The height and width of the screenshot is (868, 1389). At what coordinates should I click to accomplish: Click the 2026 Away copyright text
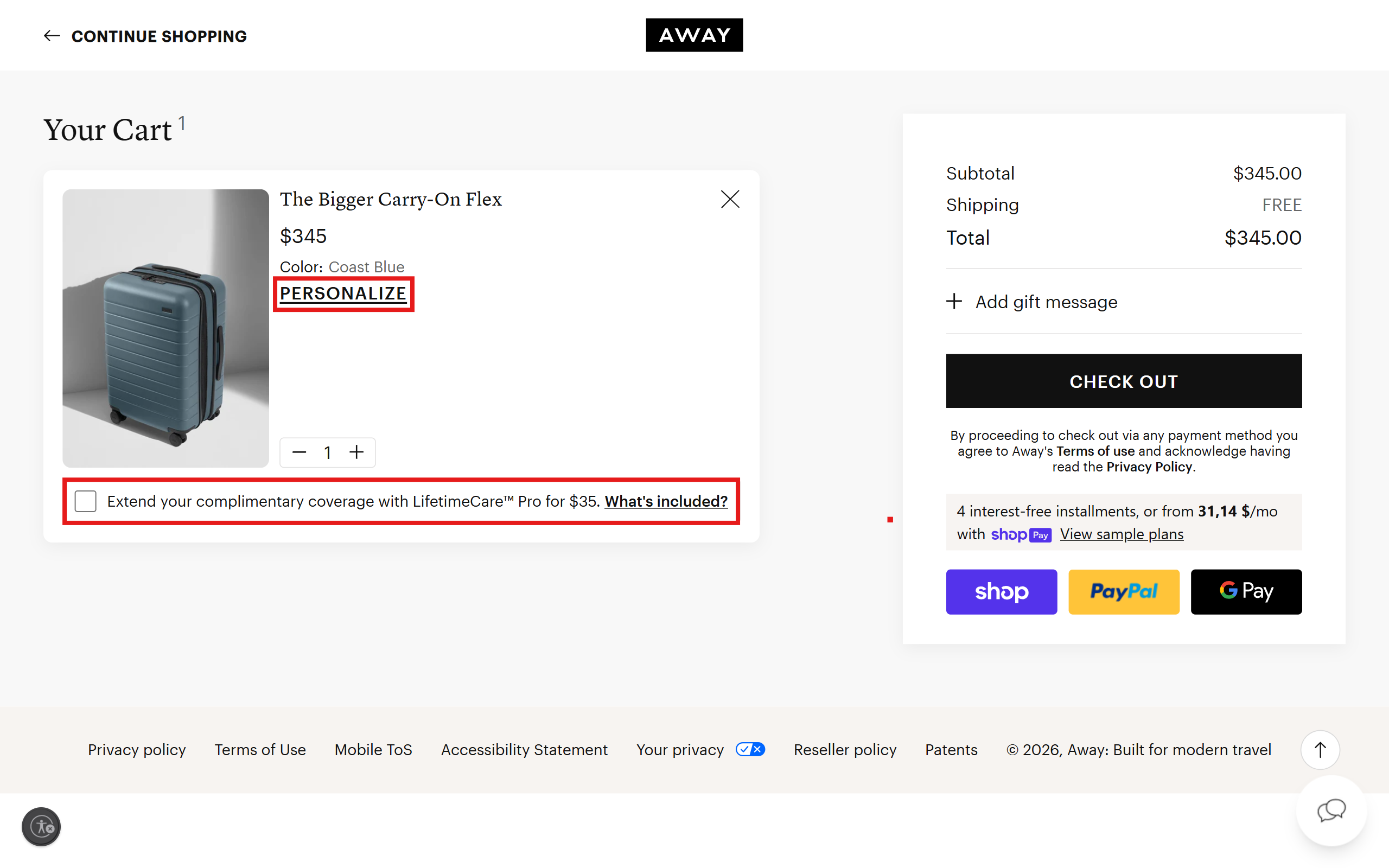tap(1139, 750)
